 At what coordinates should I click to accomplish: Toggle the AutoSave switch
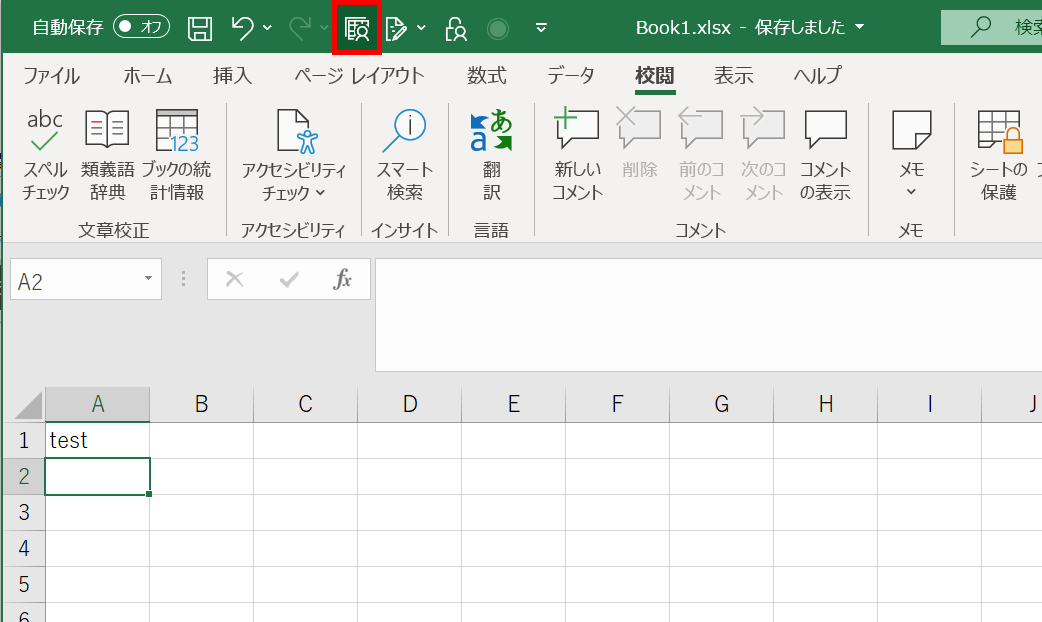[x=141, y=27]
